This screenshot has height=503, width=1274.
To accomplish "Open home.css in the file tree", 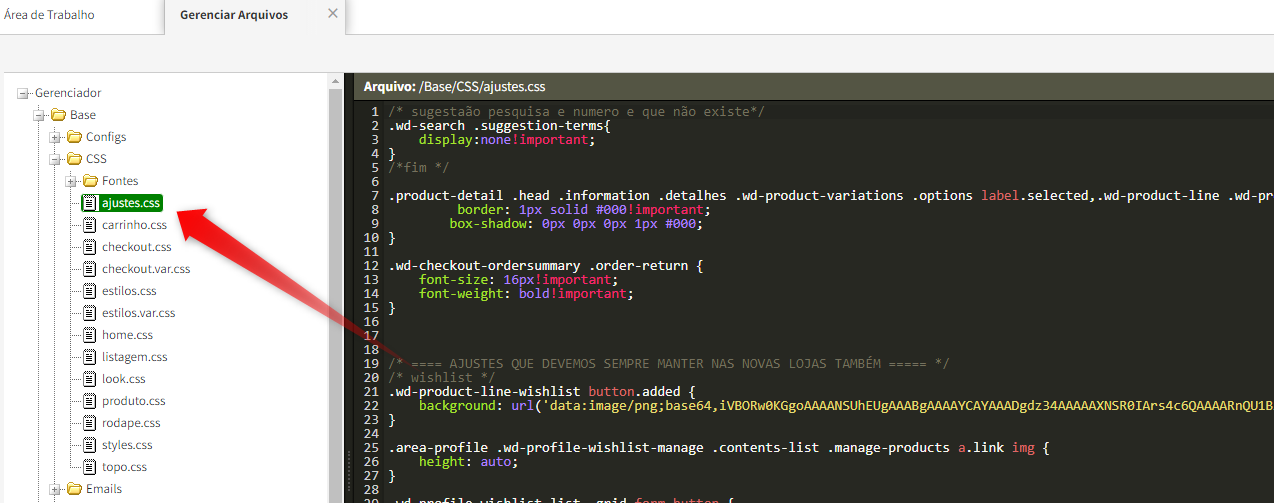I will (127, 335).
